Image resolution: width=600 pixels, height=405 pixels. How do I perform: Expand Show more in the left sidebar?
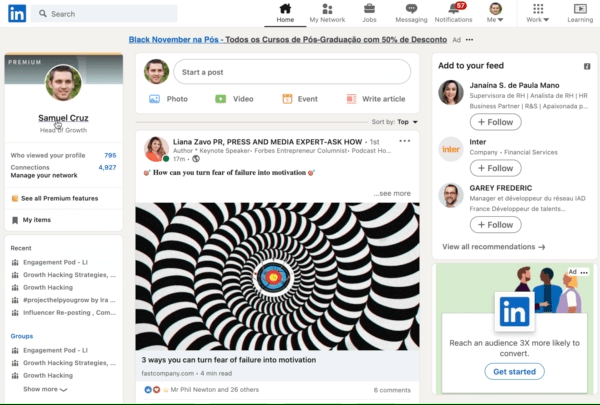45,389
